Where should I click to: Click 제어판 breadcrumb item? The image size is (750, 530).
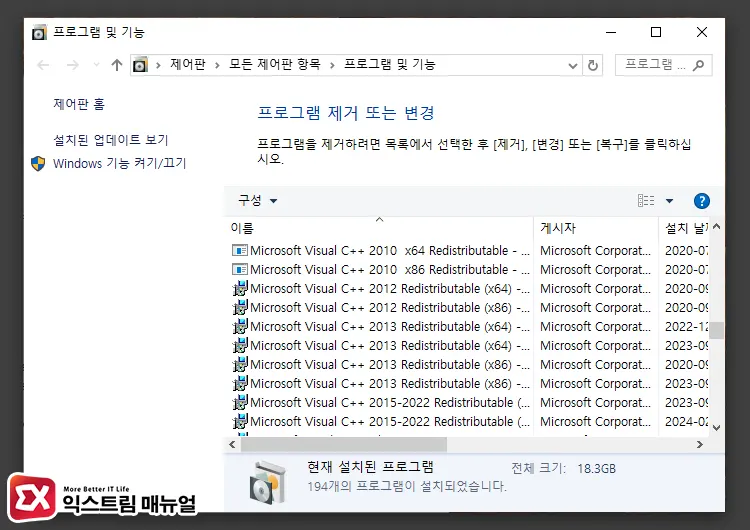pyautogui.click(x=187, y=65)
